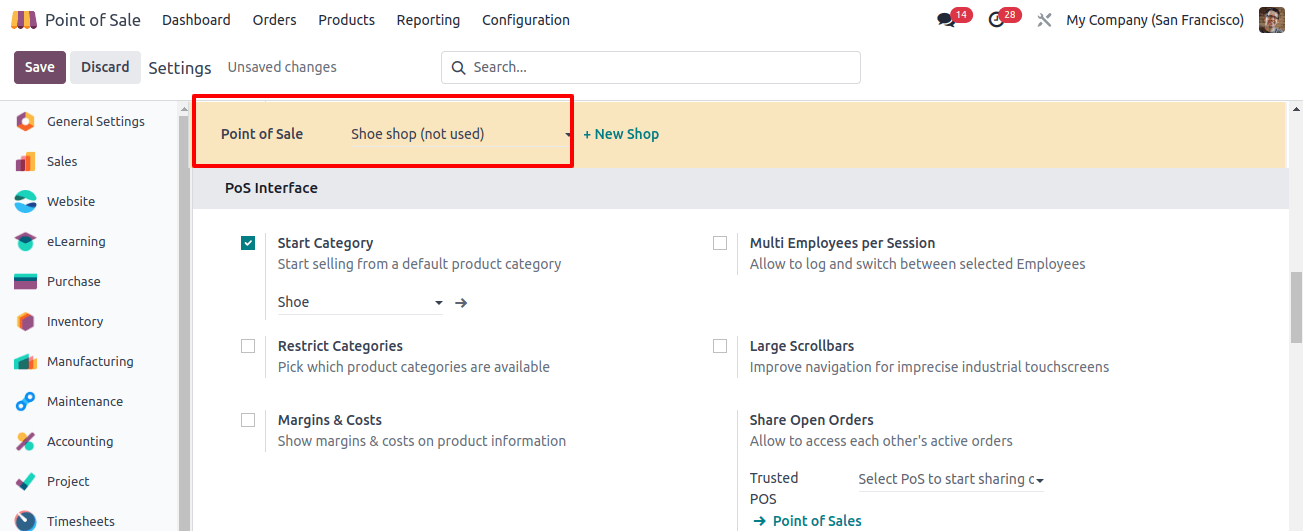Image resolution: width=1303 pixels, height=531 pixels.
Task: Click the eLearning sidebar icon
Action: point(26,241)
